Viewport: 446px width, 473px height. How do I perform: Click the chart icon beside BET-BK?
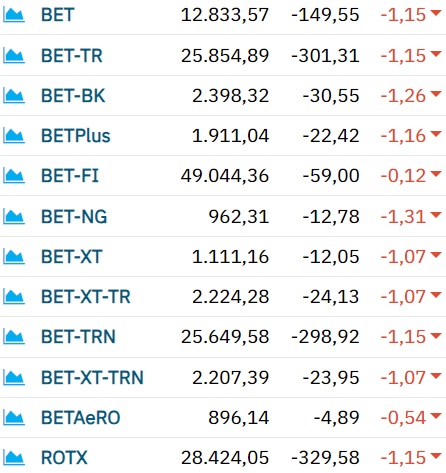pyautogui.click(x=14, y=96)
